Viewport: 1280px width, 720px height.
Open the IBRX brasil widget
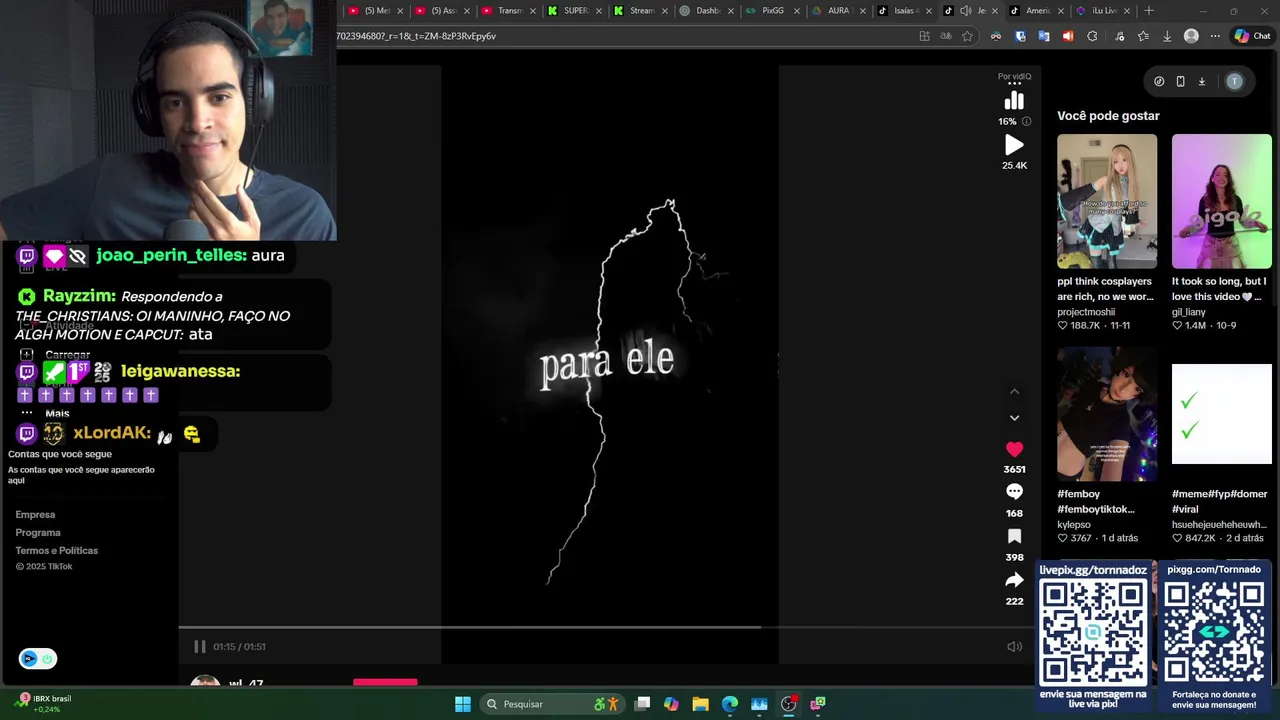pyautogui.click(x=45, y=704)
